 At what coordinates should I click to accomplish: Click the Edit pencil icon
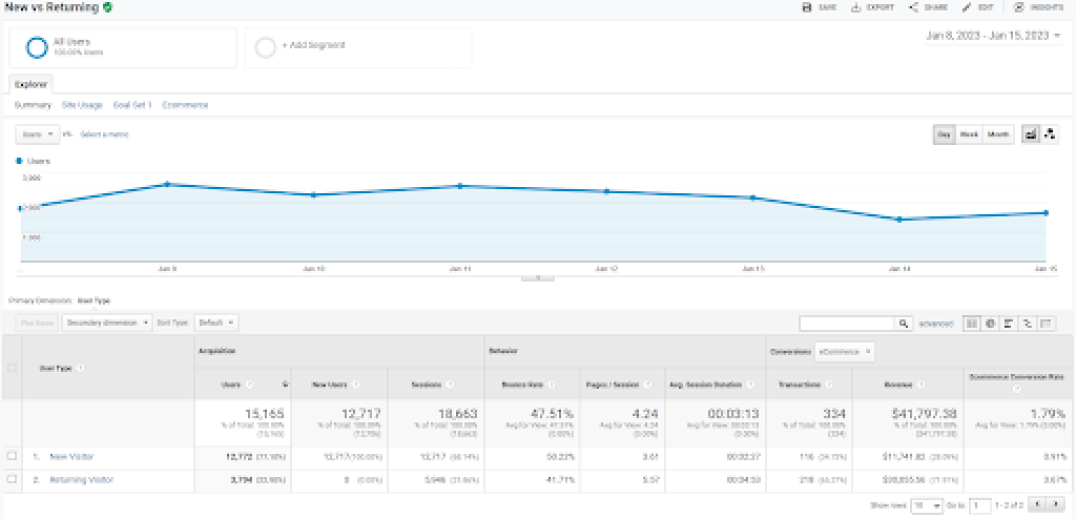(x=967, y=7)
